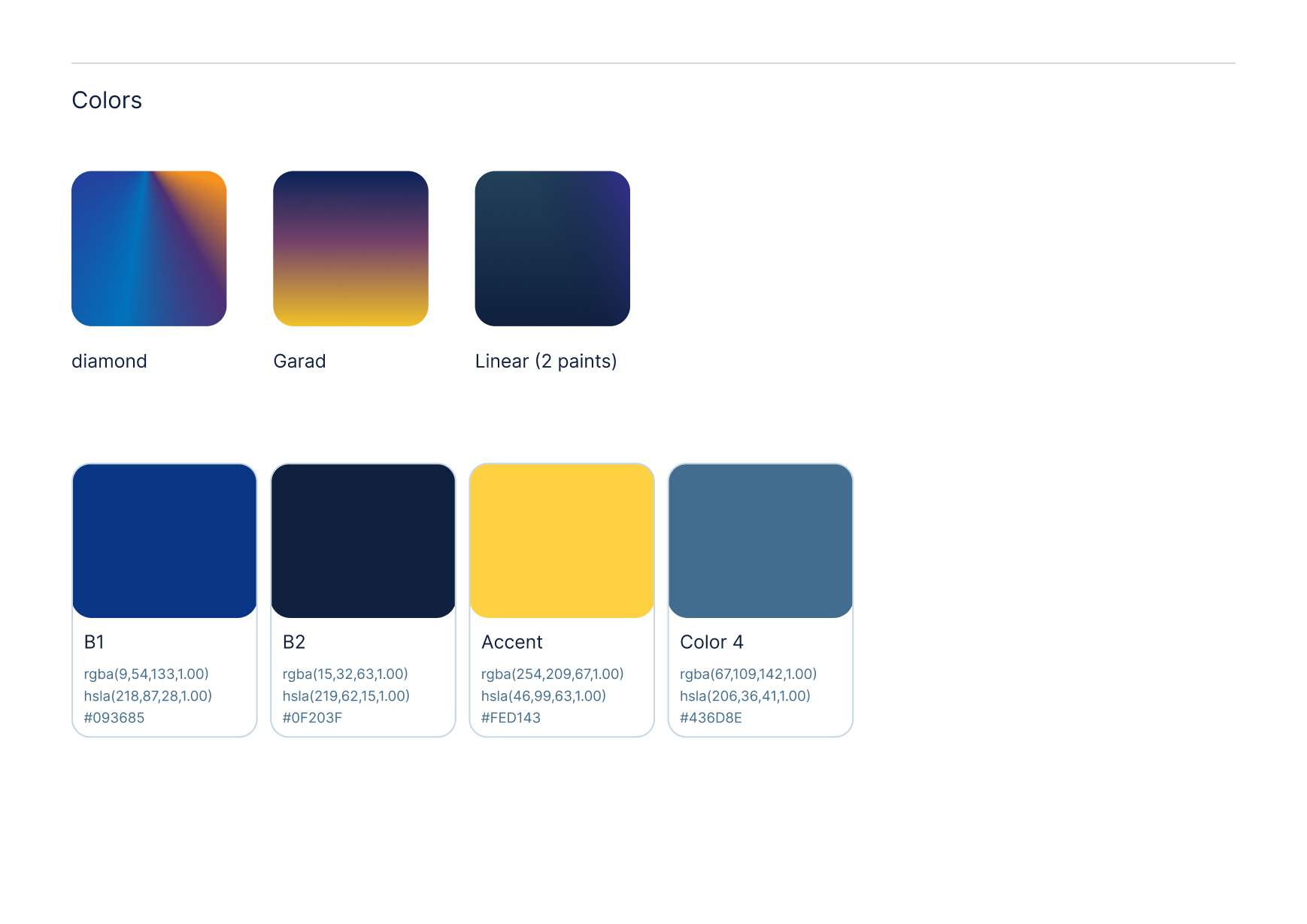
Task: Choose the B2 dark navy swatch
Action: point(362,541)
